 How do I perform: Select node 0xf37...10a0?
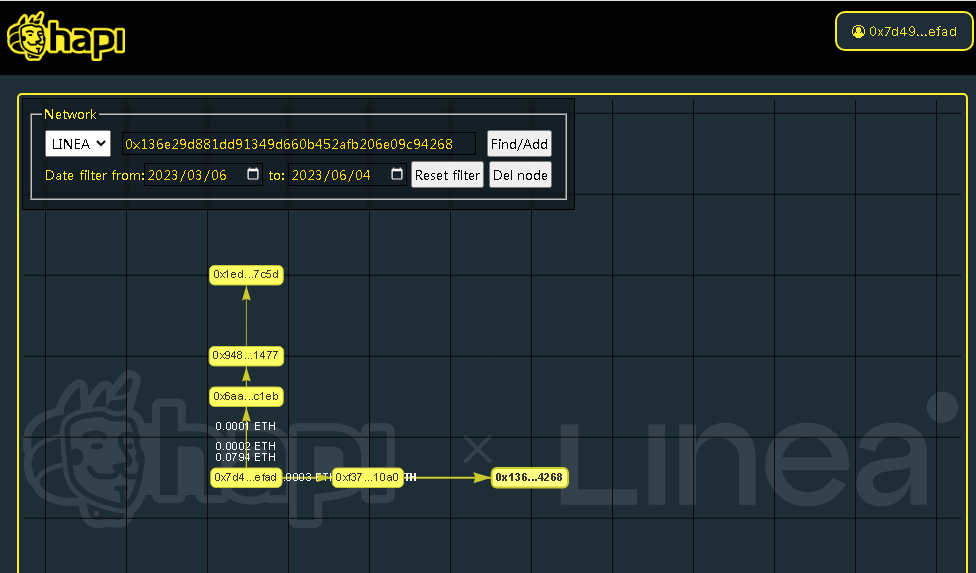click(367, 477)
